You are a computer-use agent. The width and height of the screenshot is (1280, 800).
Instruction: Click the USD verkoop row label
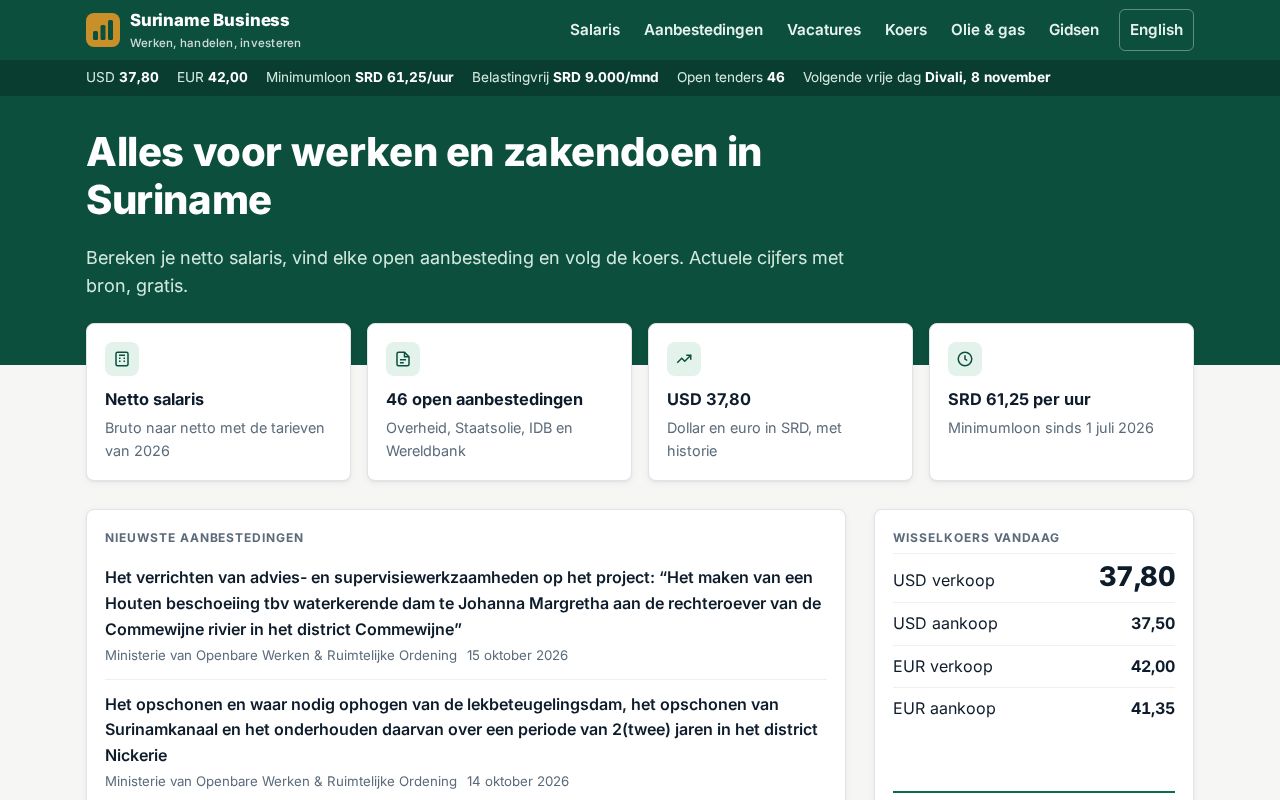point(944,580)
